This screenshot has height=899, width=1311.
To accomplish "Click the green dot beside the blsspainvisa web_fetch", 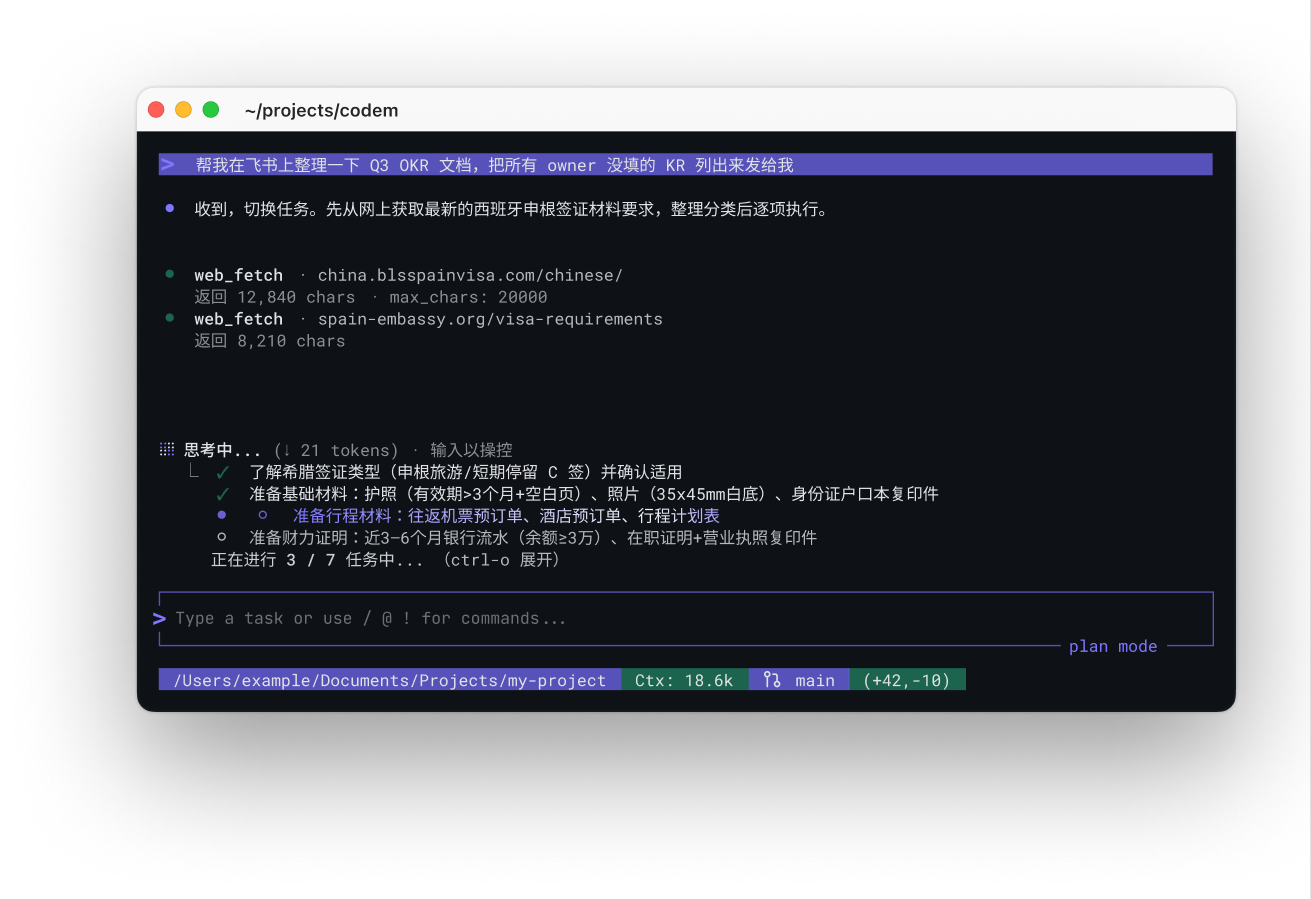I will pos(170,274).
